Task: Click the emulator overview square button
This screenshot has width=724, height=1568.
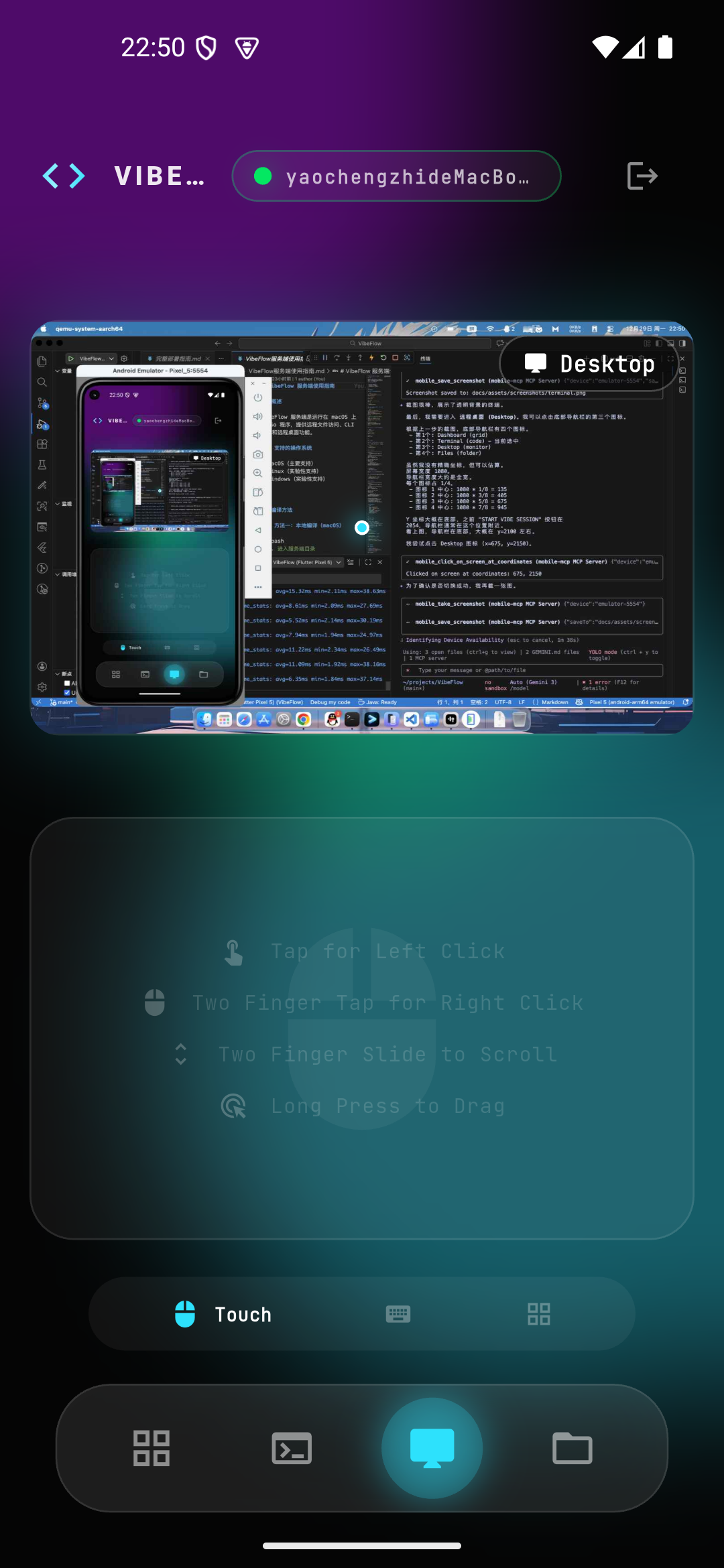Action: 258,568
